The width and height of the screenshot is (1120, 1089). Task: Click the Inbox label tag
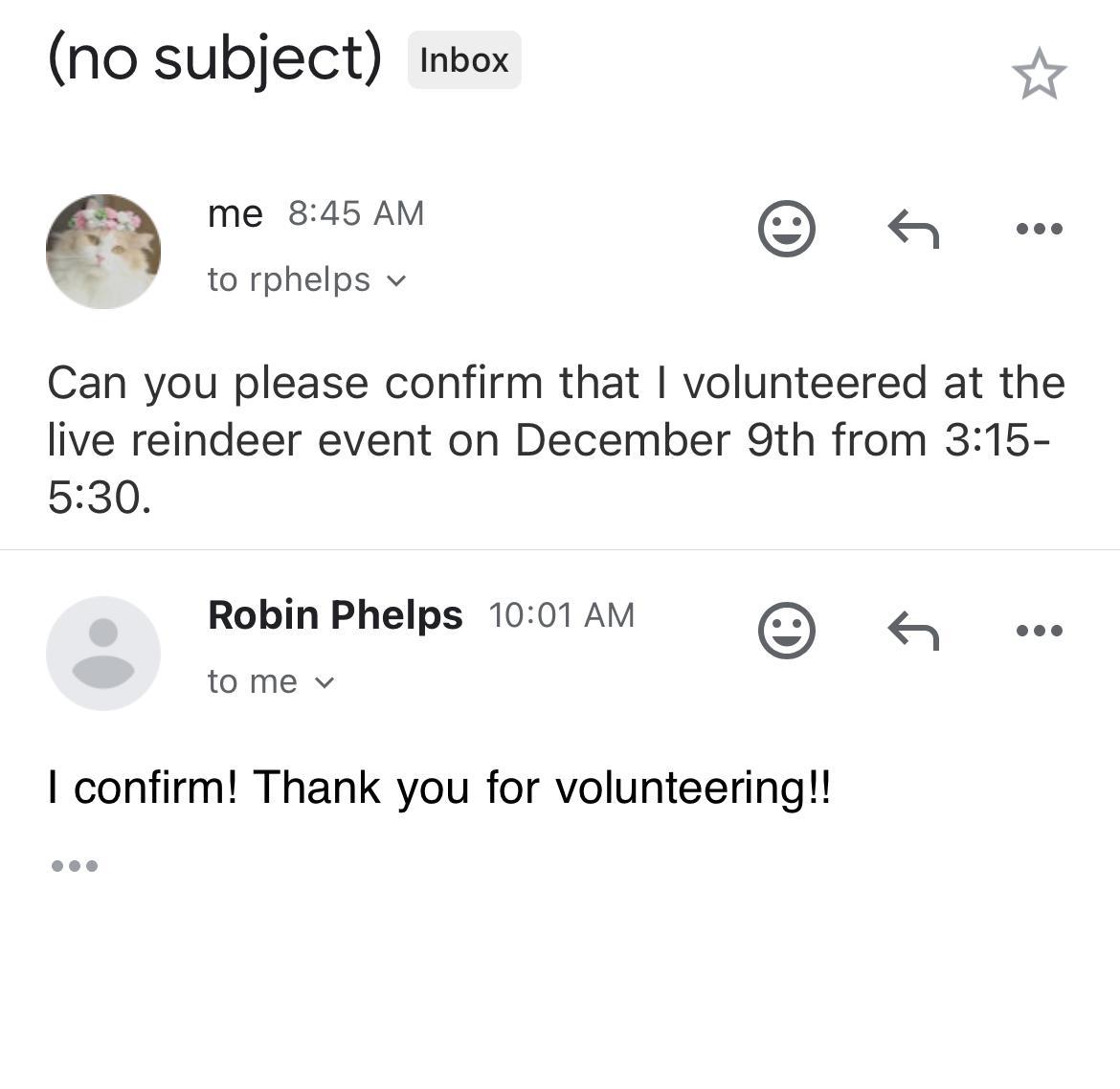click(x=464, y=60)
